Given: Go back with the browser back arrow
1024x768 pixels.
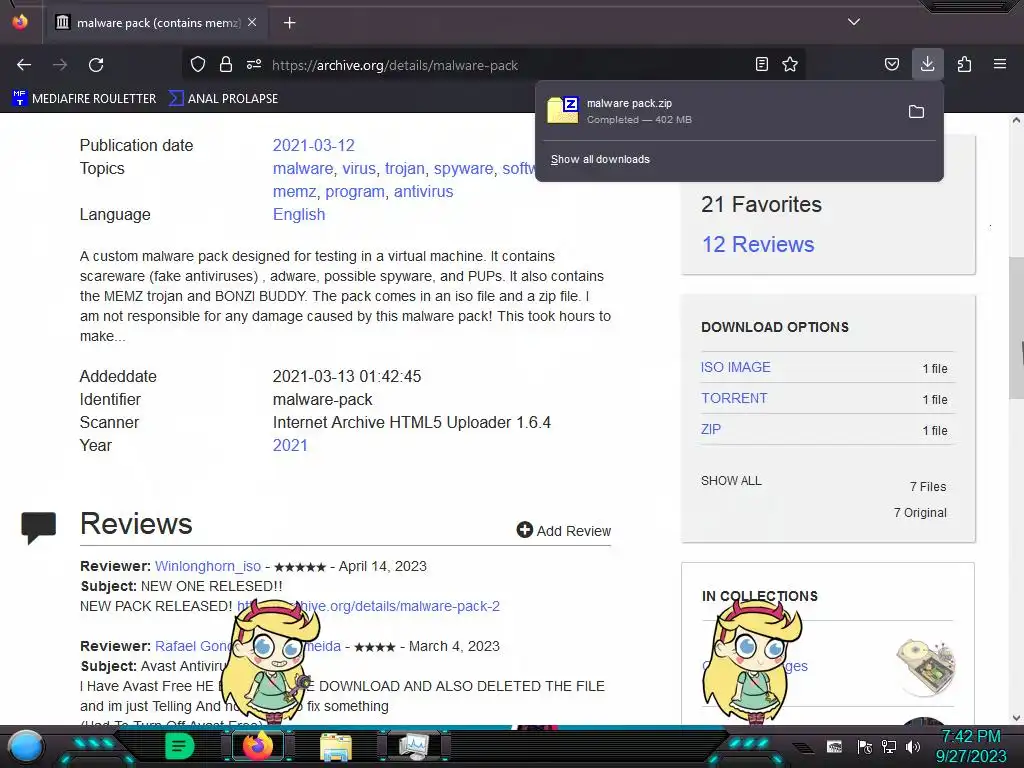Looking at the screenshot, I should [24, 65].
